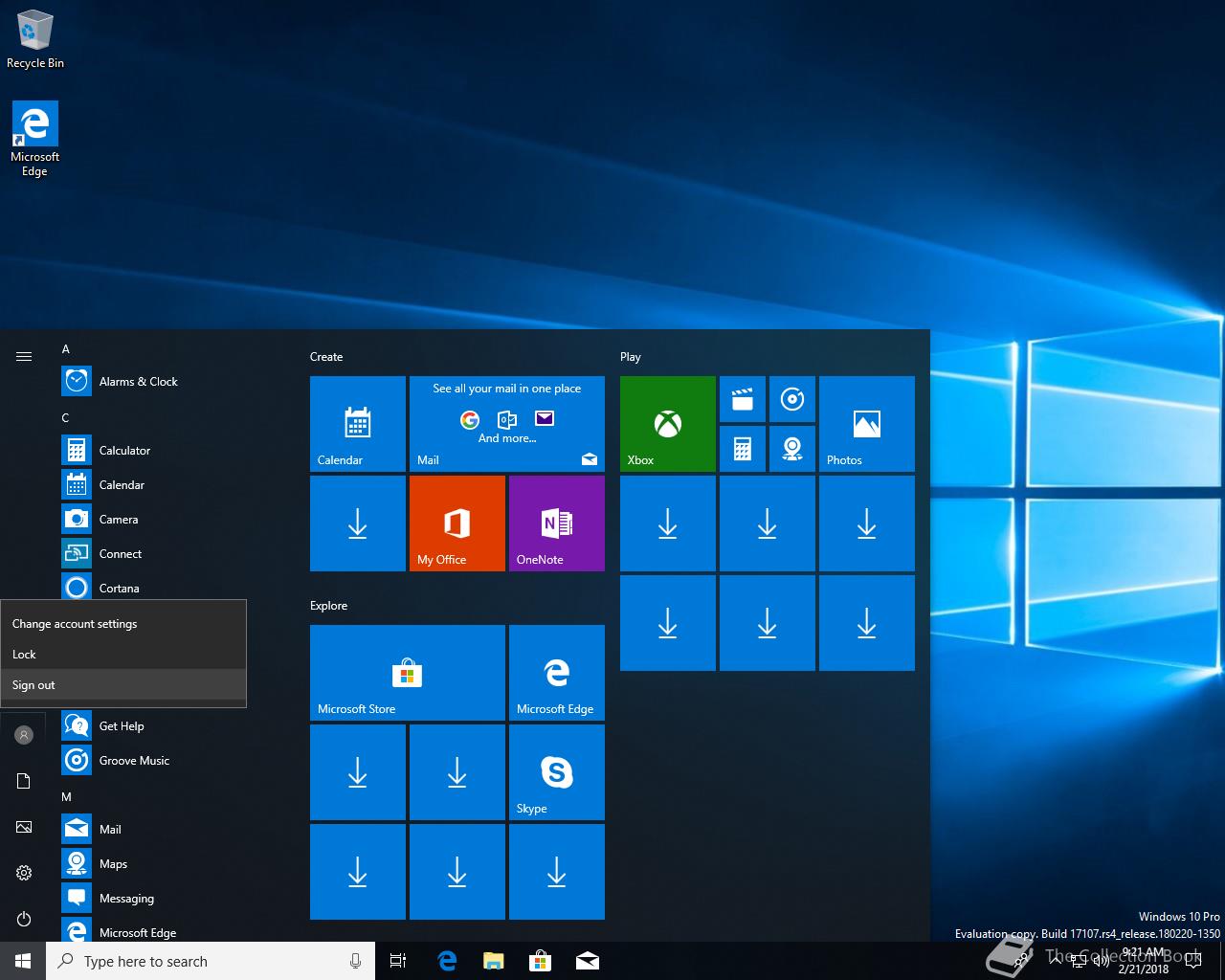The width and height of the screenshot is (1225, 980).
Task: Choose Sign out from account menu
Action: 123,685
